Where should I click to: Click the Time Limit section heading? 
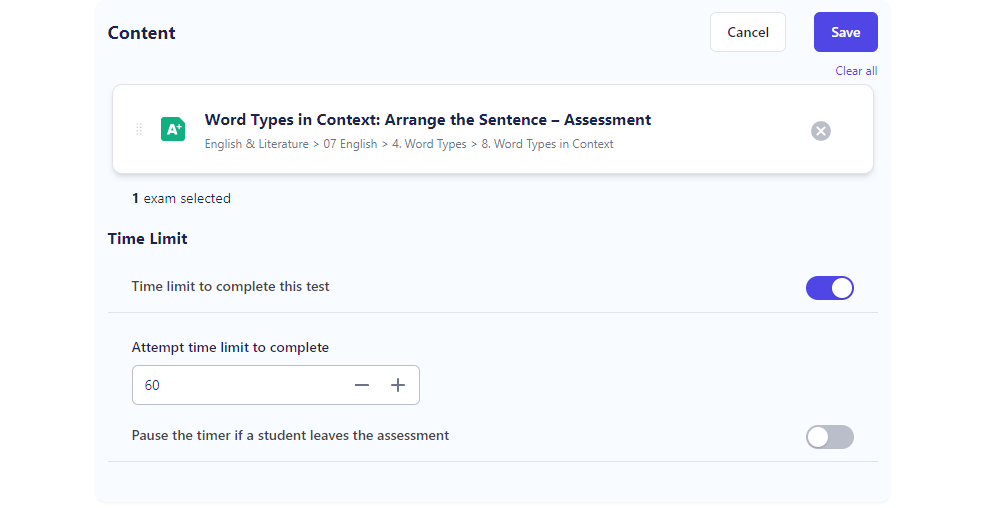[x=147, y=238]
